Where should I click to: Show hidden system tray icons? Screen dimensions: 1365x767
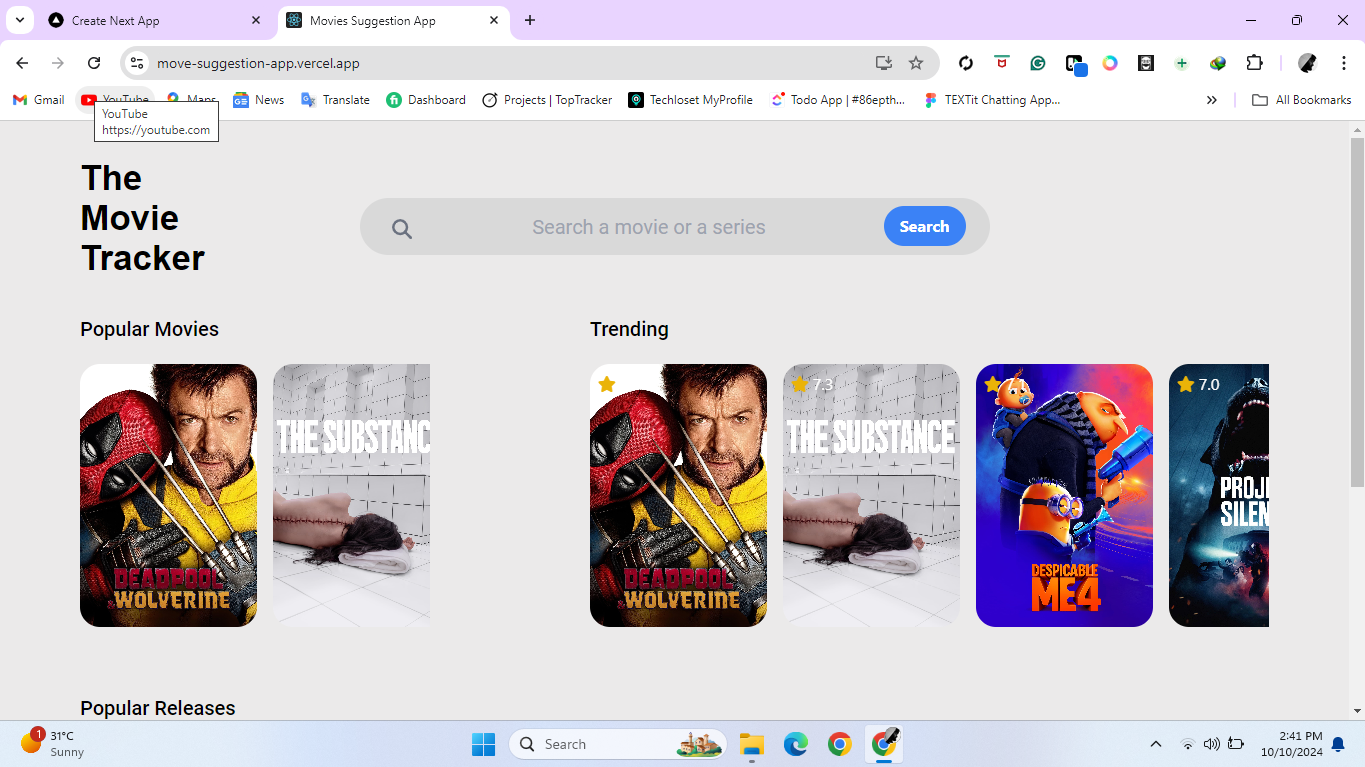tap(1155, 744)
